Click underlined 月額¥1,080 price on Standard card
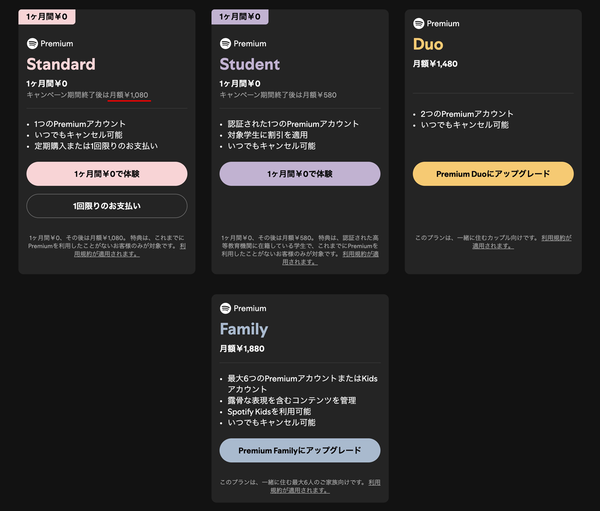The width and height of the screenshot is (600, 511). click(x=129, y=95)
